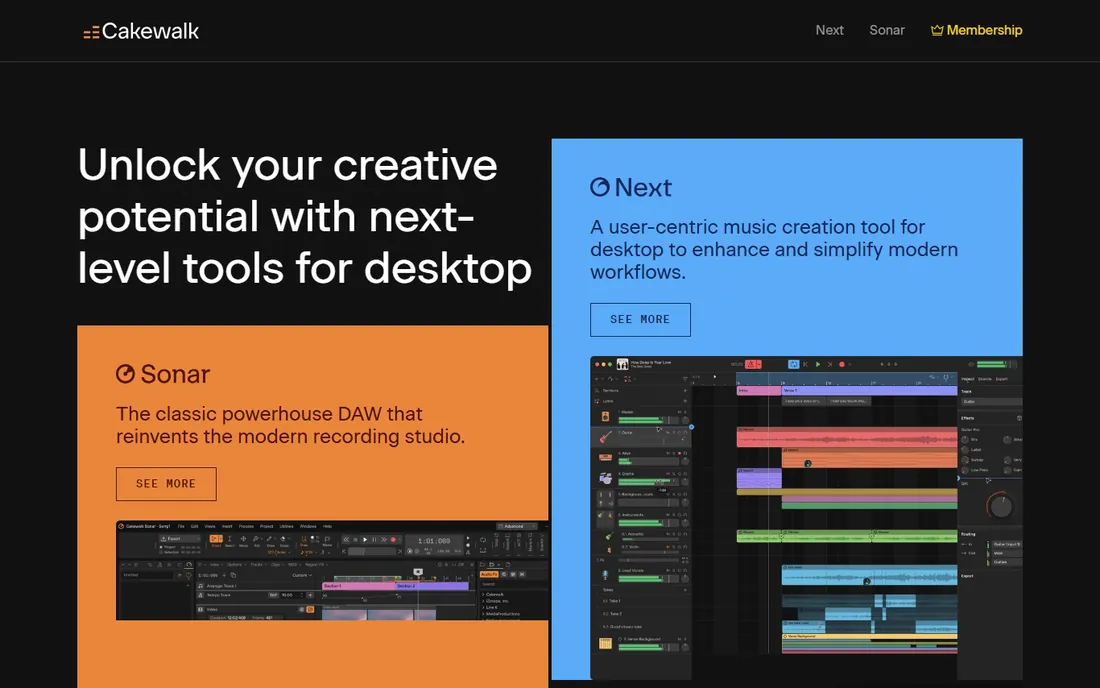Click the purple Verse 1 section in Next
Viewport: 1100px width, 688px height.
pos(869,391)
